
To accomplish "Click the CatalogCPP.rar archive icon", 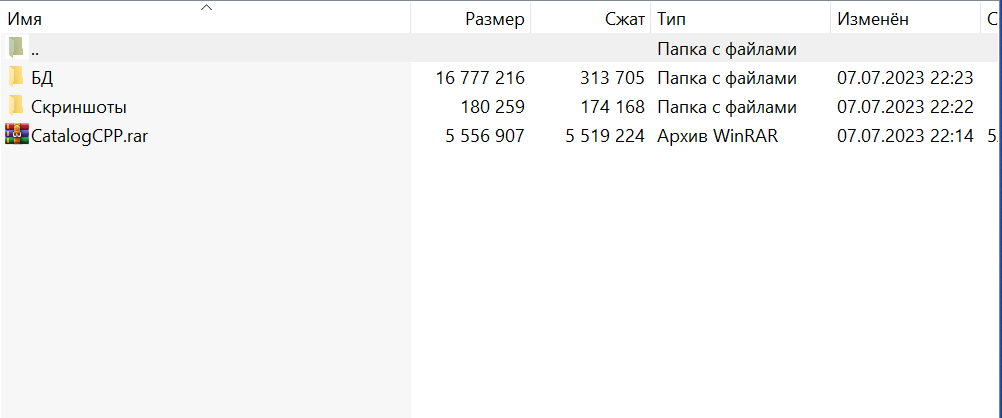I will pos(17,135).
